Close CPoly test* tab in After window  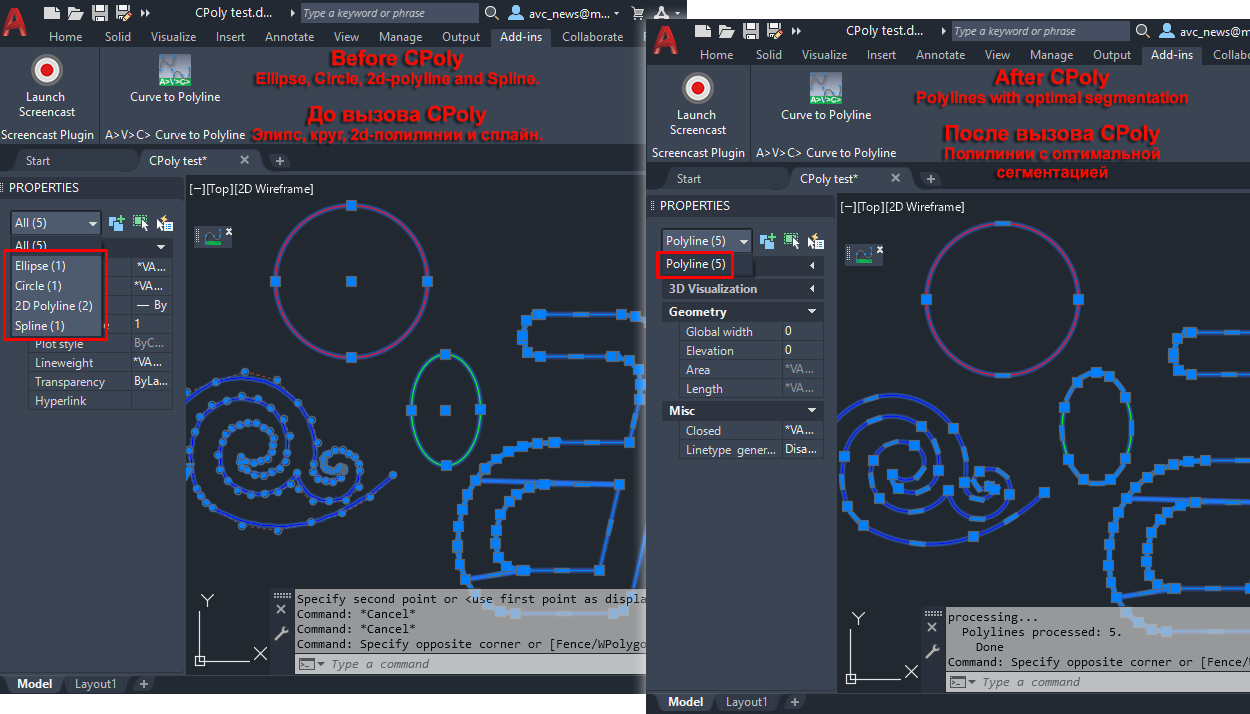click(896, 178)
